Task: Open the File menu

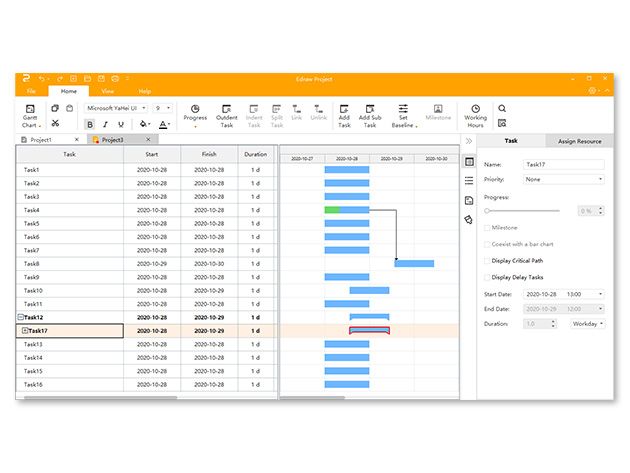Action: tap(31, 91)
